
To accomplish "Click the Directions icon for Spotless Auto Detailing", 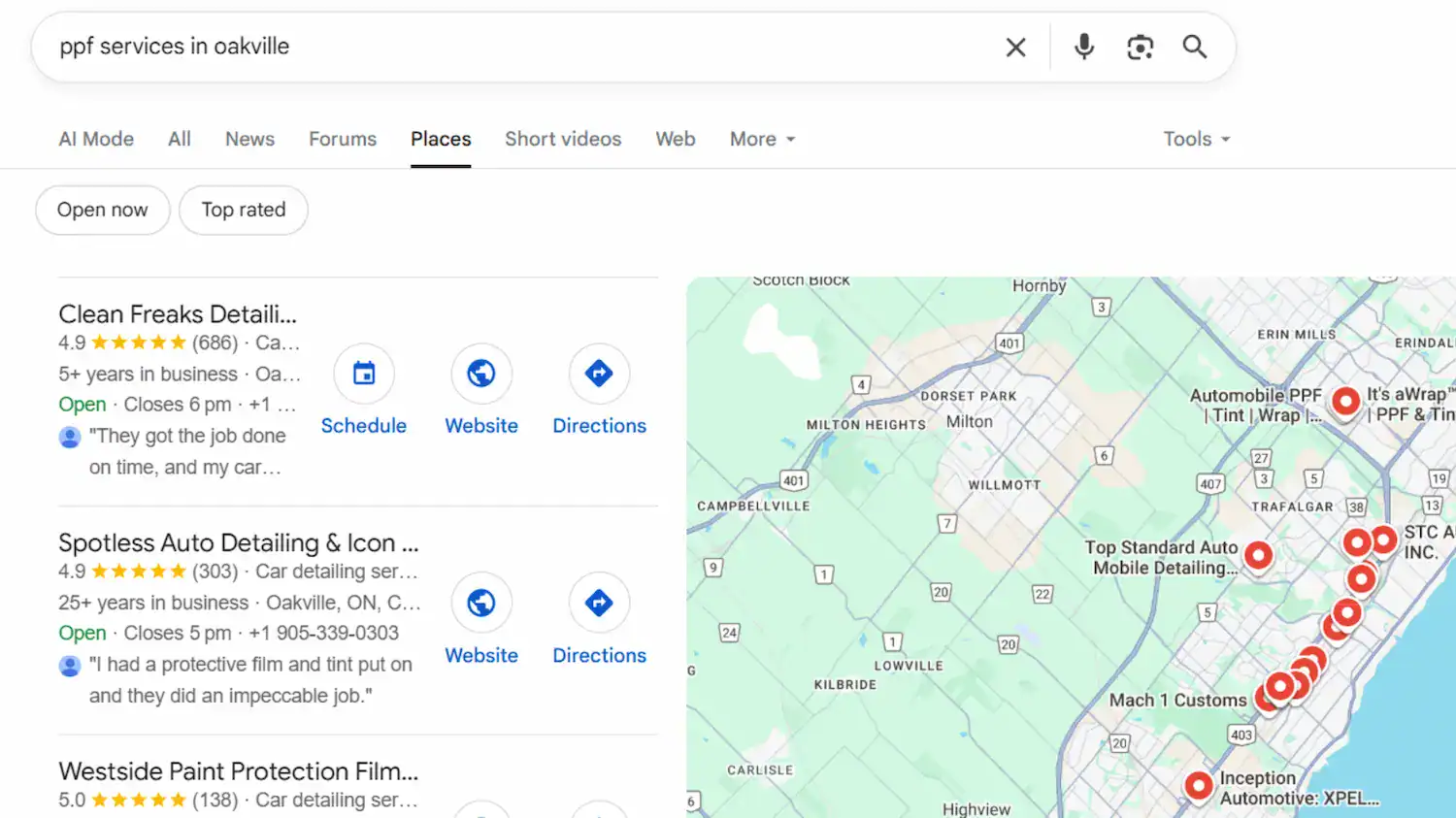I will [599, 603].
